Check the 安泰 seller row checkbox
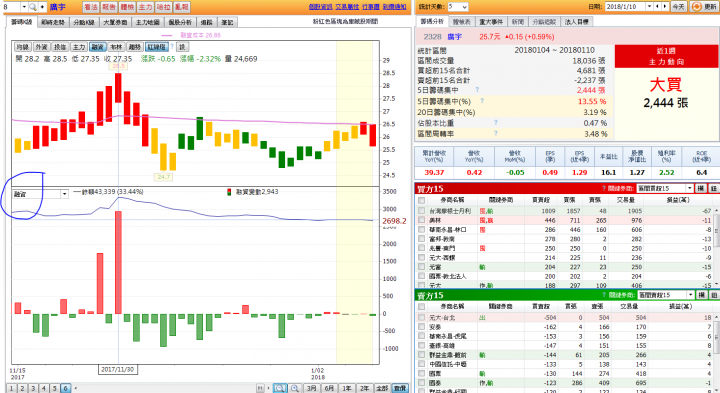This screenshot has width=720, height=393. pos(422,327)
